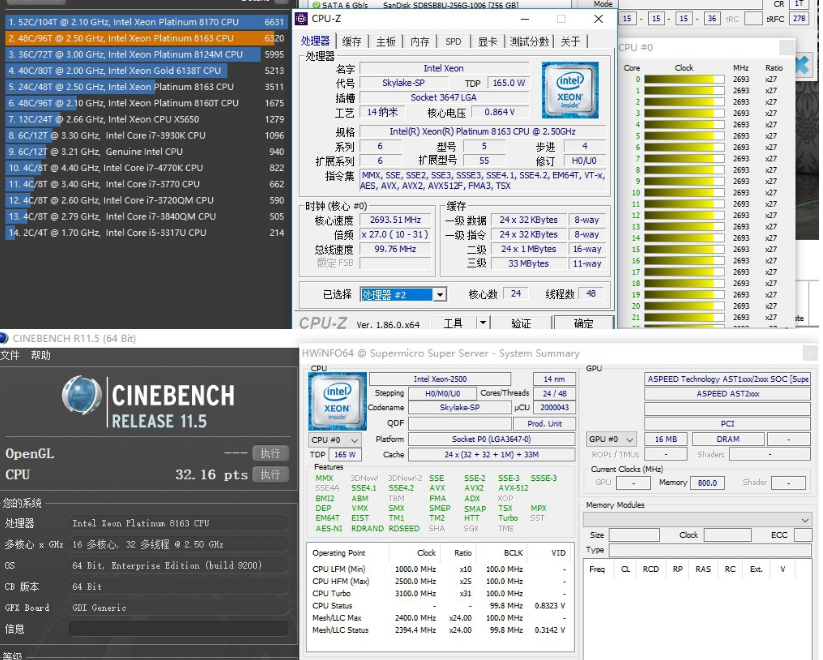Close the CPU-Z window
This screenshot has height=660, width=823.
(598, 19)
